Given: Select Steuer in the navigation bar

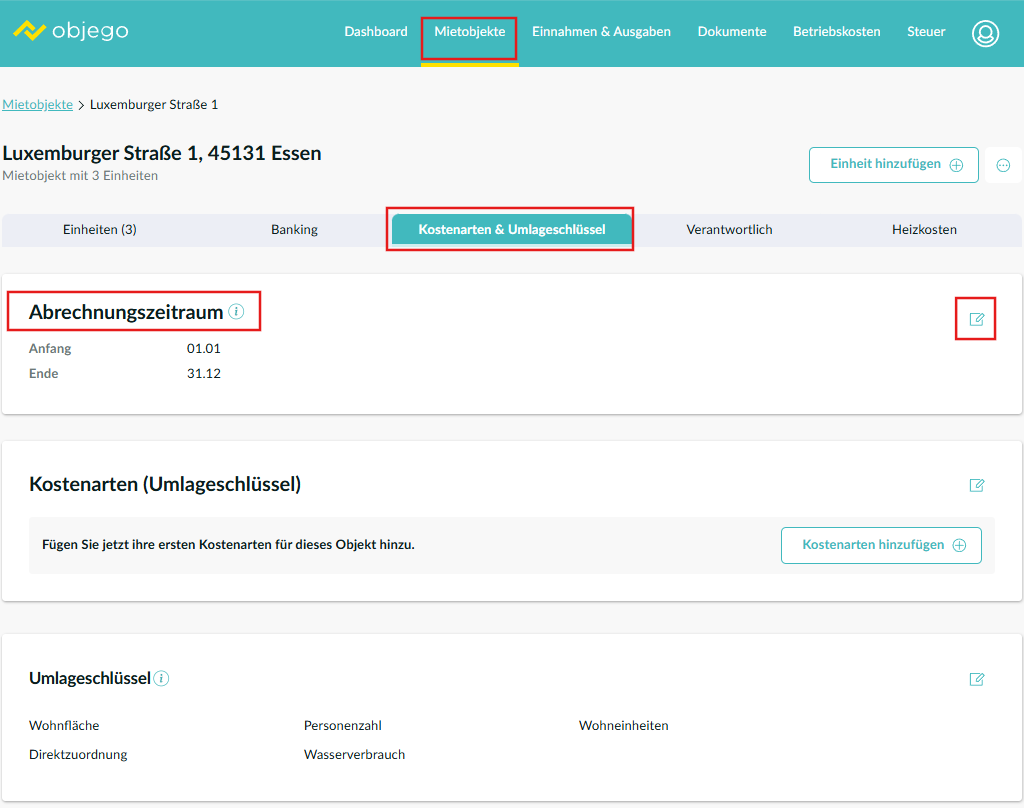Looking at the screenshot, I should pos(926,32).
